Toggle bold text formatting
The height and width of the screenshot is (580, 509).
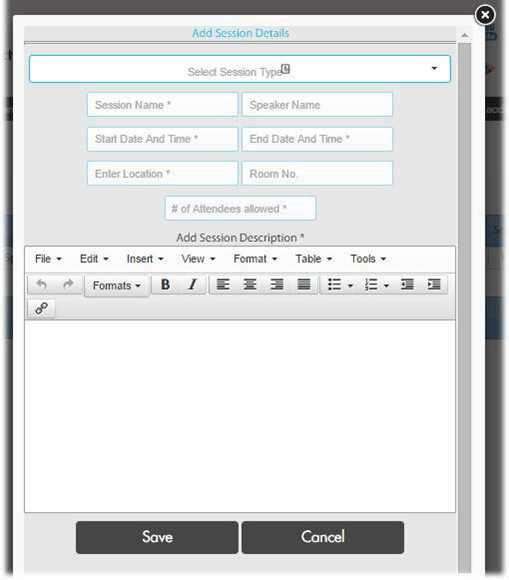click(x=165, y=285)
